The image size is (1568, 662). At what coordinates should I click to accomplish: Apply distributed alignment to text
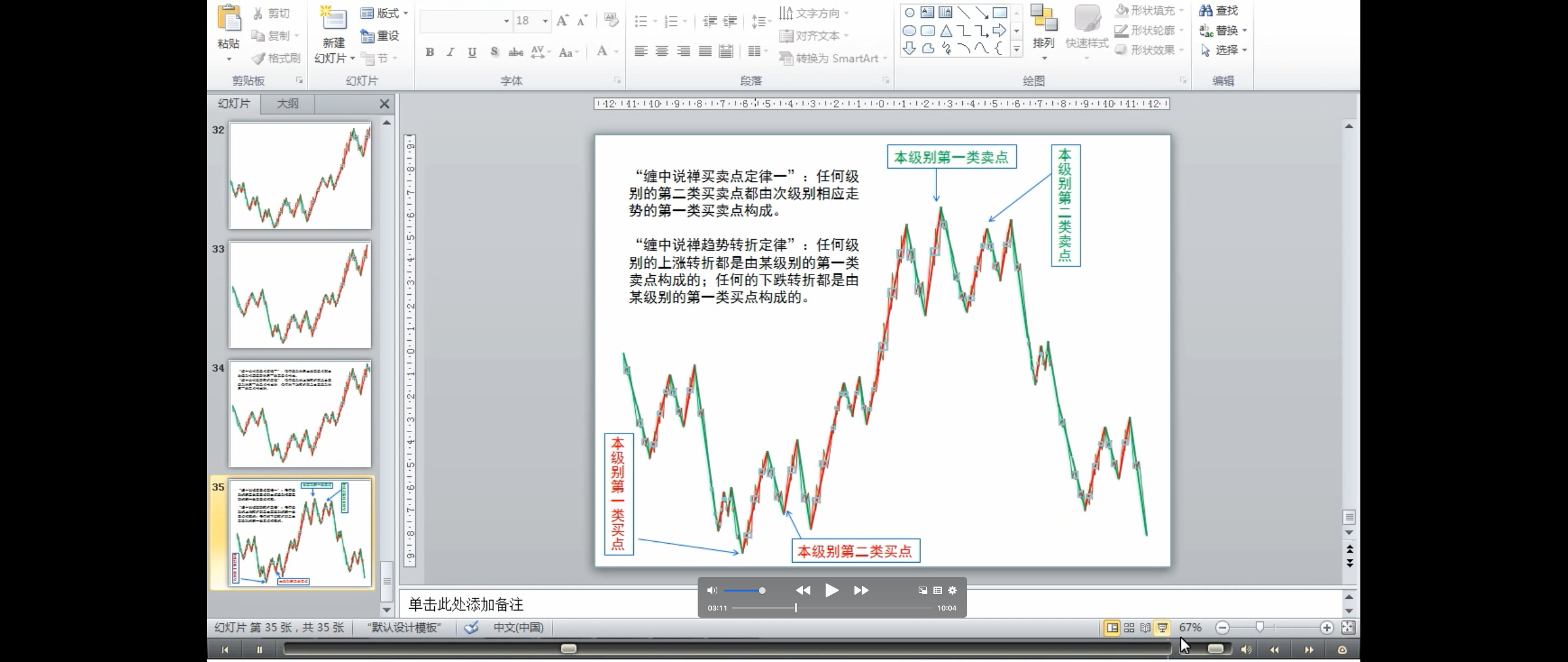[x=726, y=51]
